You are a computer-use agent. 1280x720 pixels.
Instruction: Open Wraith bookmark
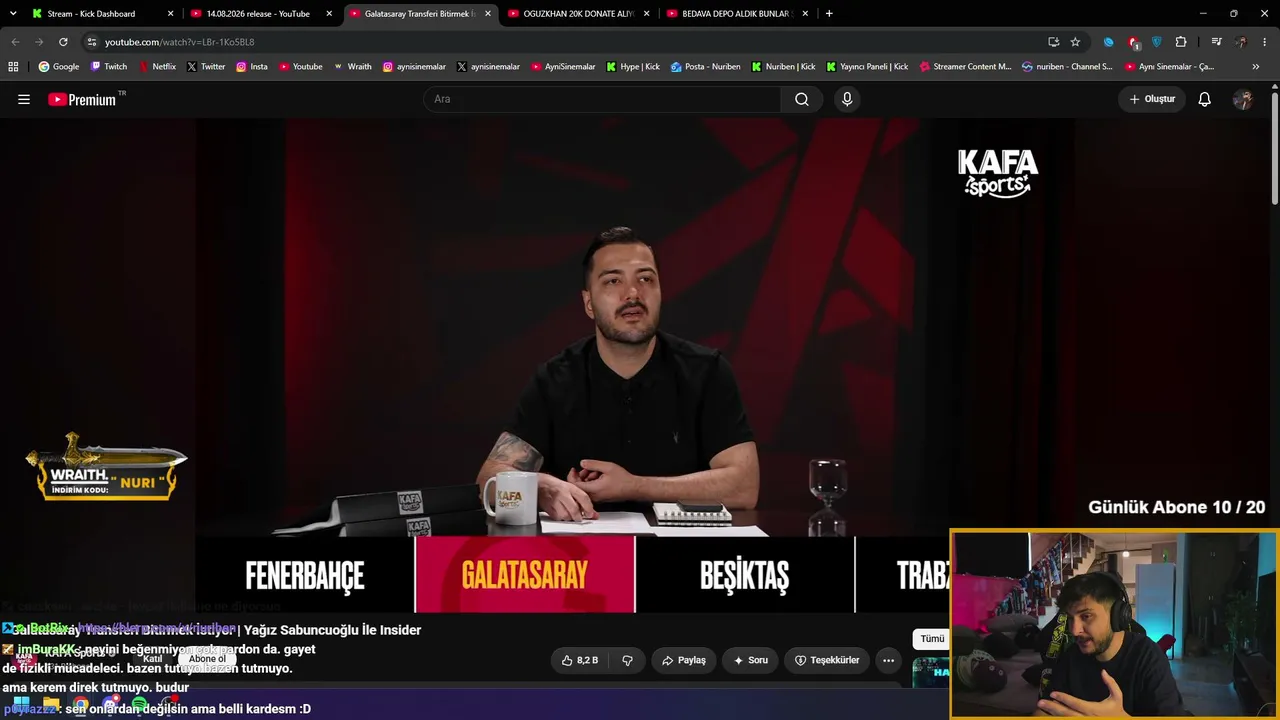352,67
